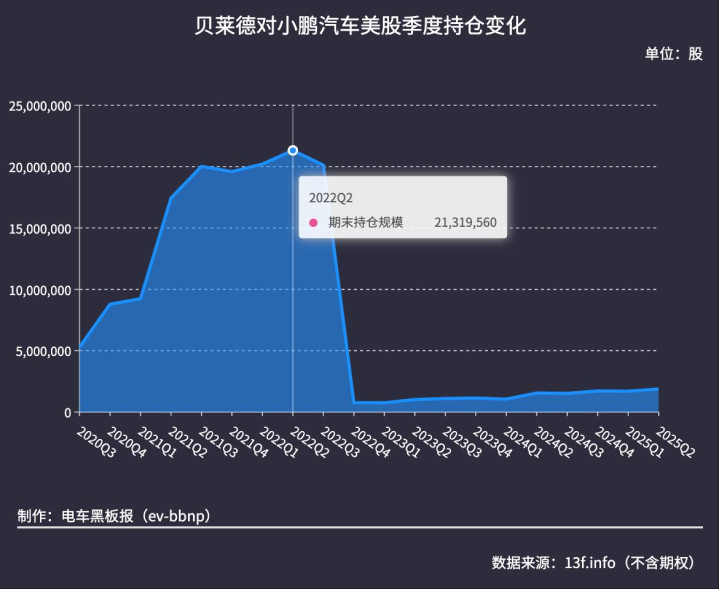The width and height of the screenshot is (719, 589).
Task: Click the 2025Q1 x-axis label
Action: click(645, 442)
